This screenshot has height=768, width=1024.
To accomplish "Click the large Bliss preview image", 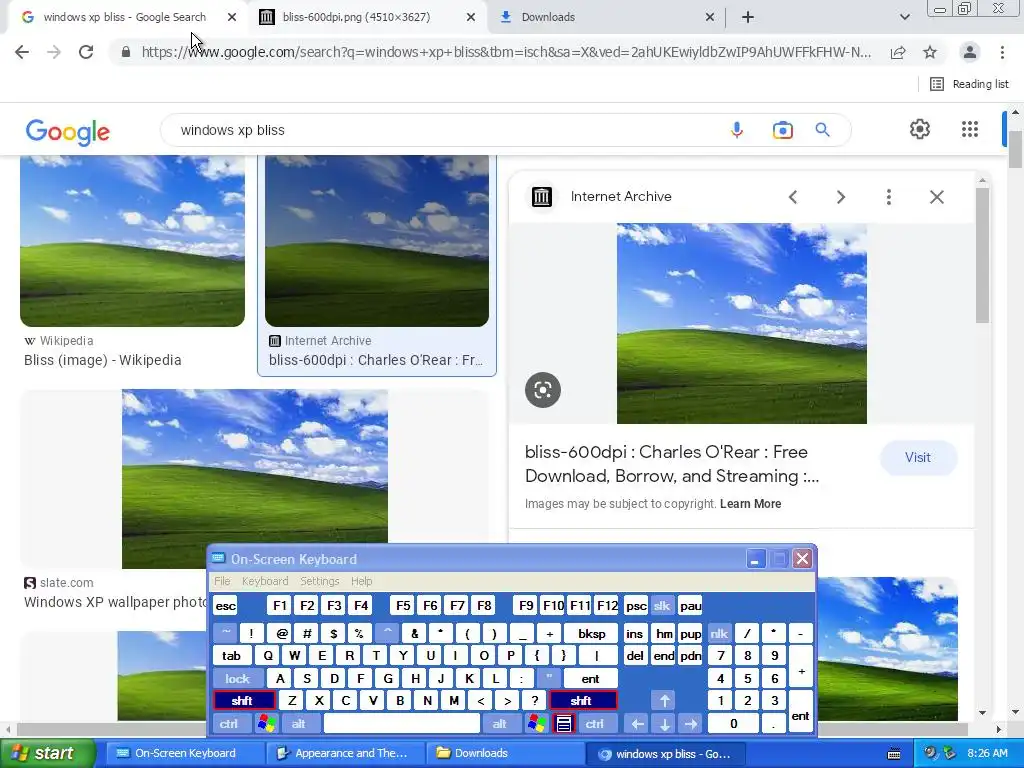I will 742,323.
